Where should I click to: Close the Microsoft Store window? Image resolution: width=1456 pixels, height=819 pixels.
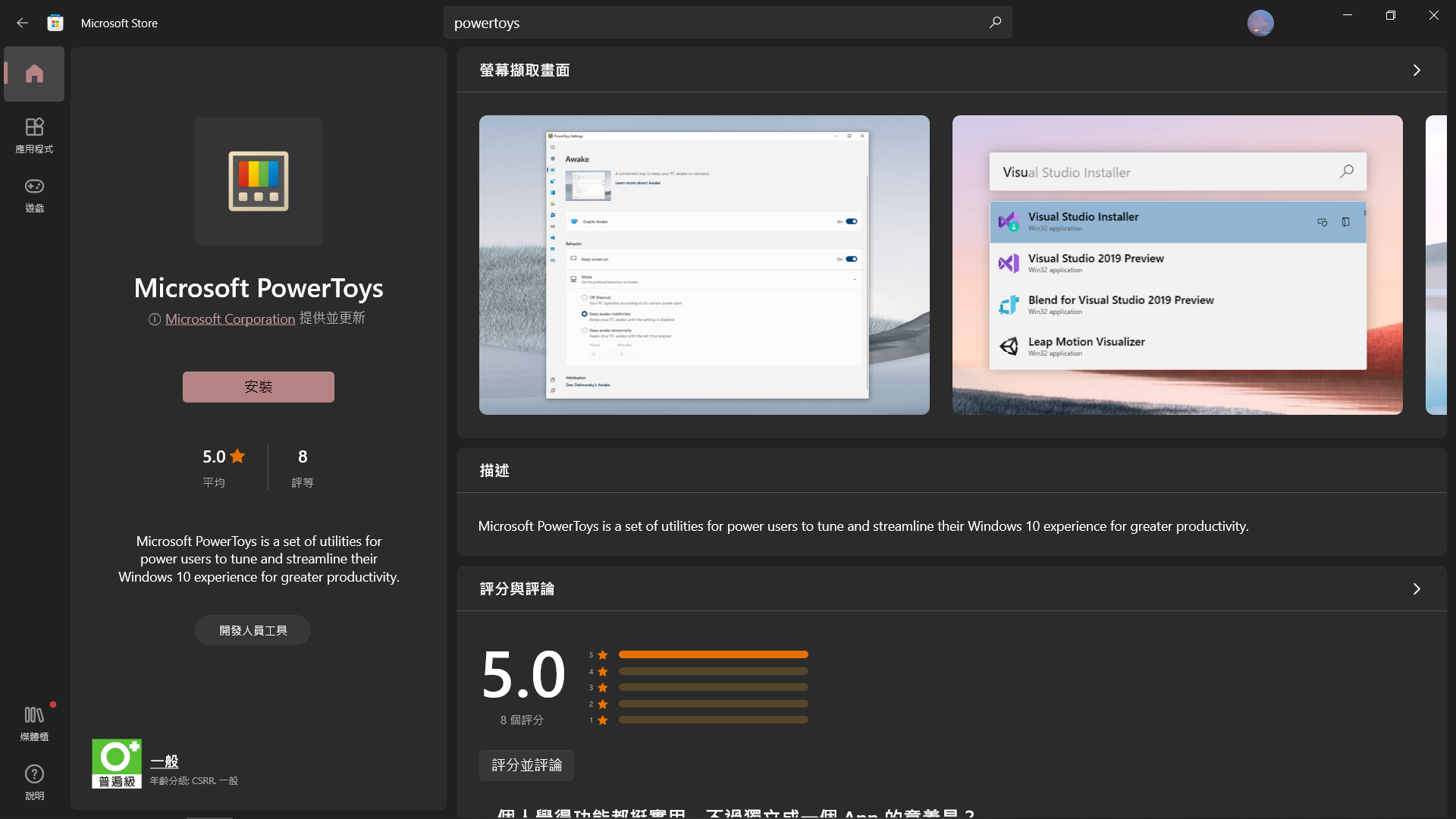(1434, 15)
